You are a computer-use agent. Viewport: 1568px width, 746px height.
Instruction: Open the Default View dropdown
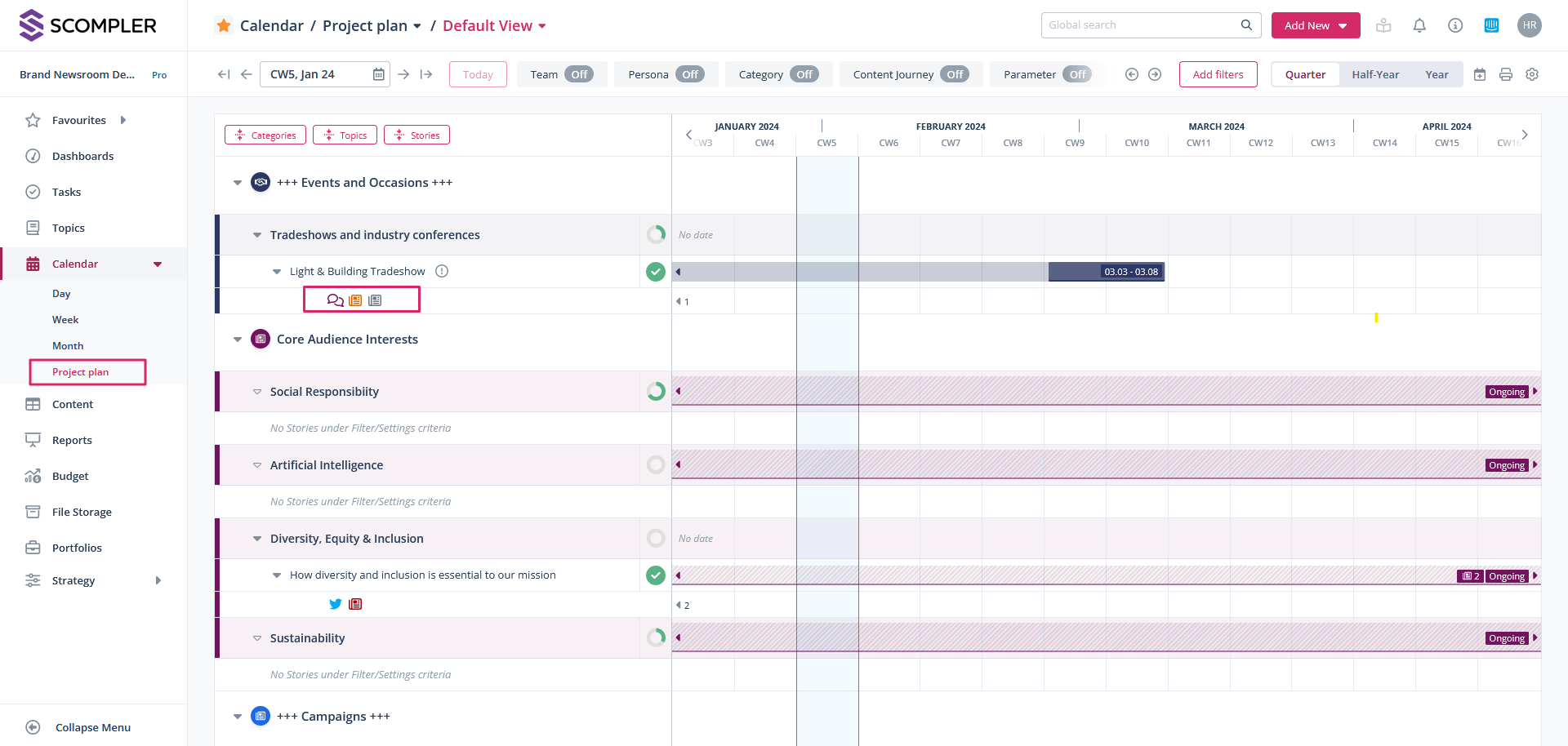click(x=494, y=26)
